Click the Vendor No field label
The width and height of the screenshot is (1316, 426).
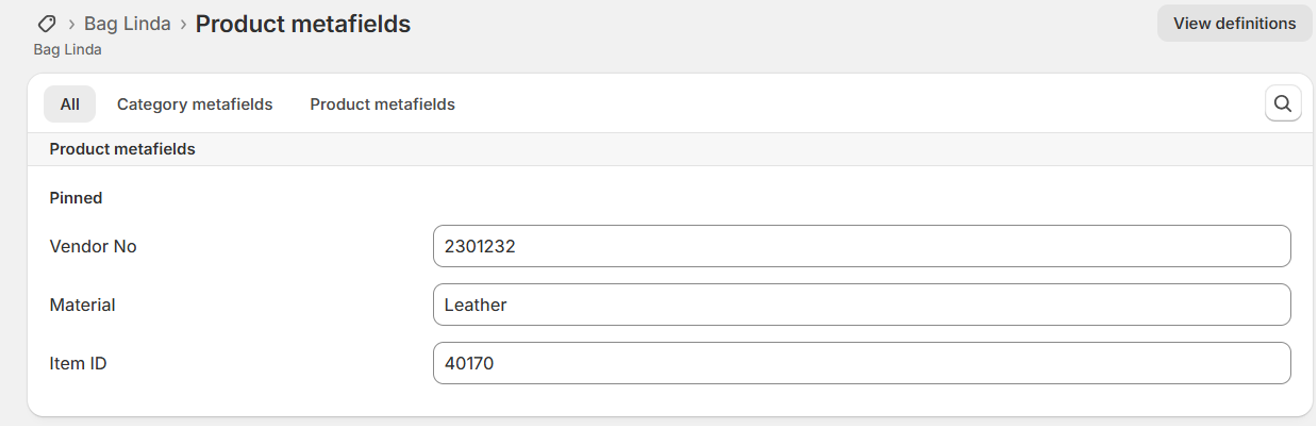pos(93,246)
